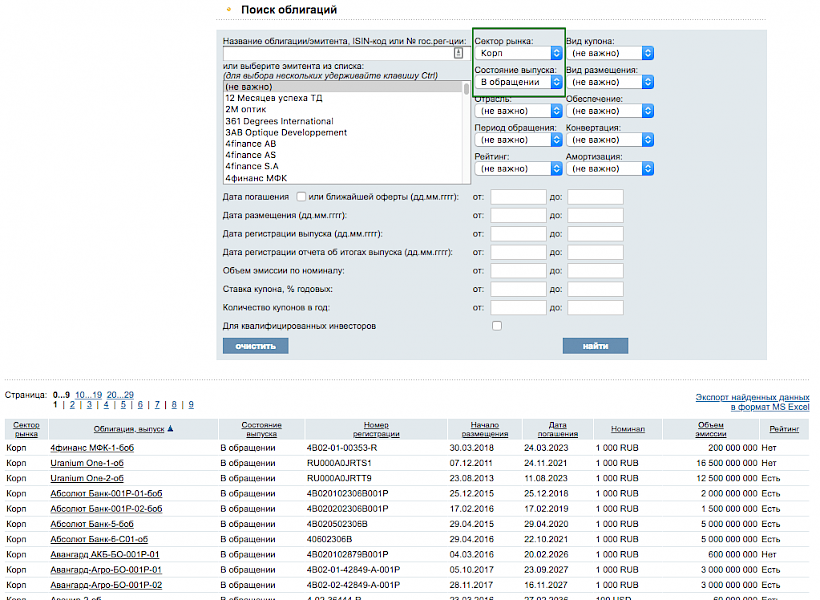Jump to page range 10...19
Screen dimensions: 820x600
[88, 395]
